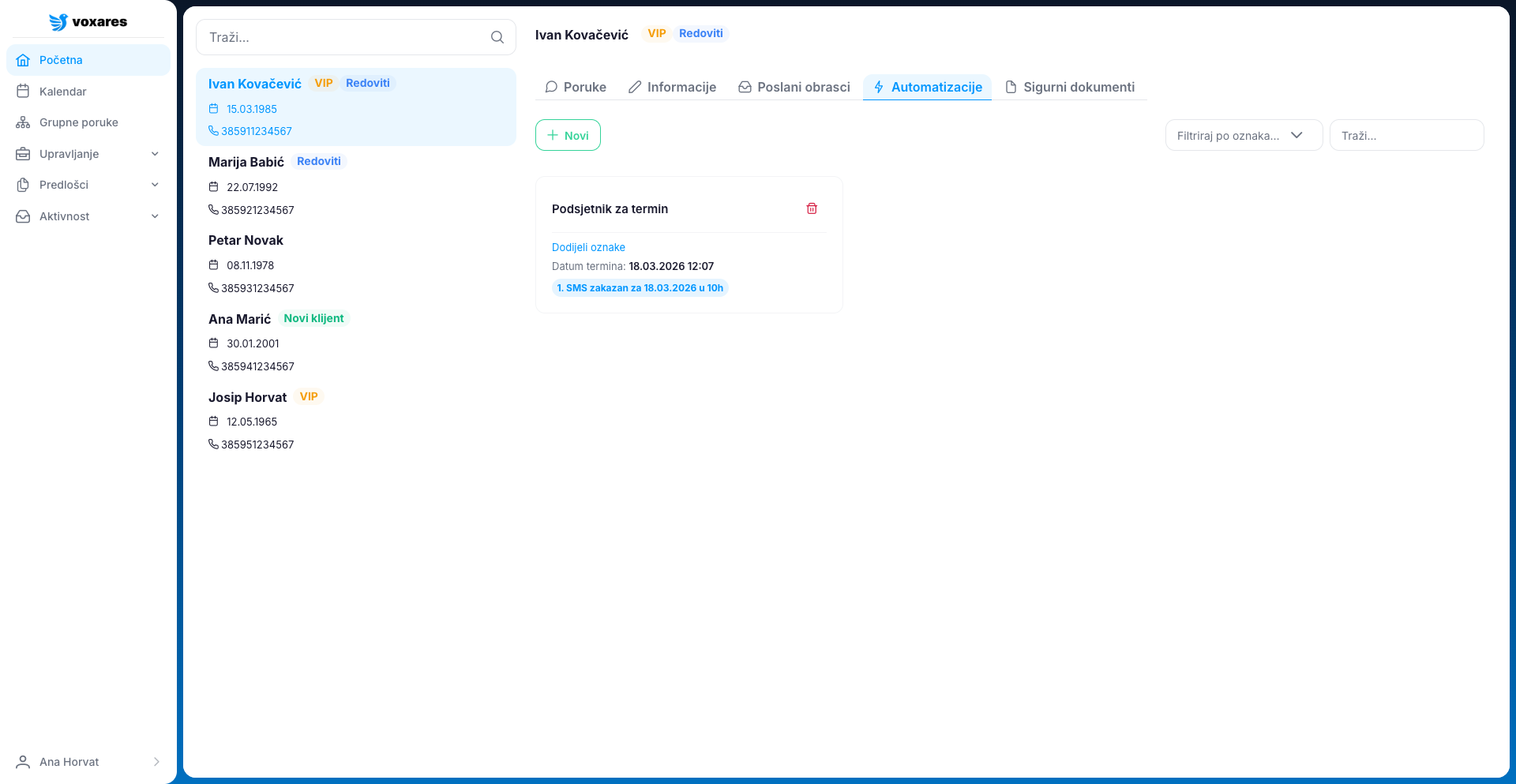This screenshot has width=1516, height=784.
Task: Delete the Podsjetnik za termin automation
Action: tap(812, 208)
